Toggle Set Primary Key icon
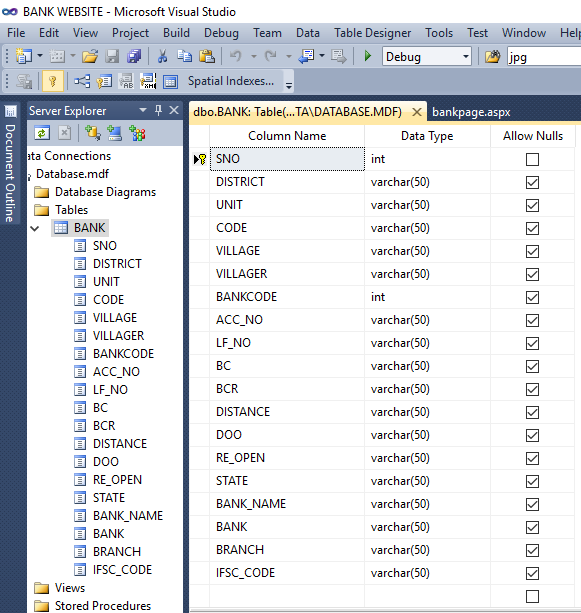The height and width of the screenshot is (613, 581). click(53, 81)
